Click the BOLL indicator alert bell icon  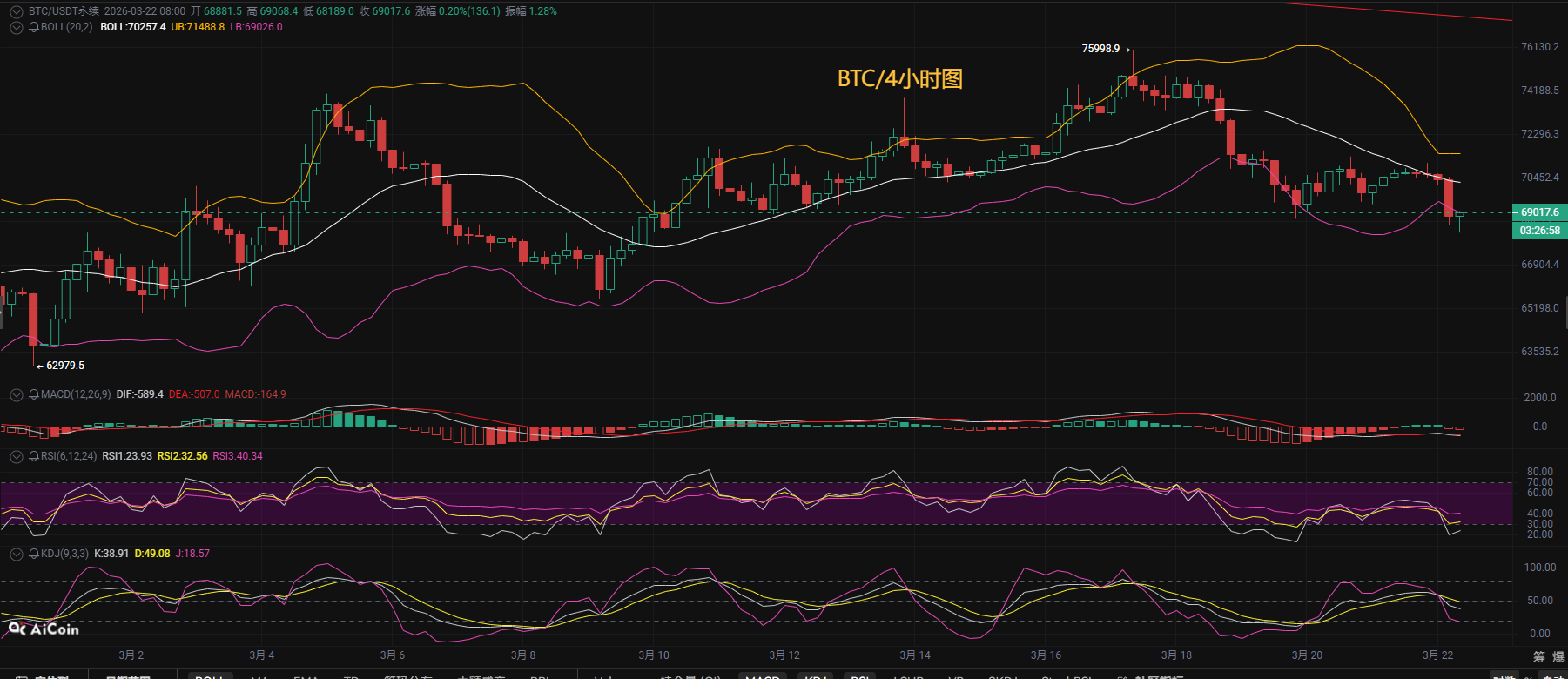34,27
